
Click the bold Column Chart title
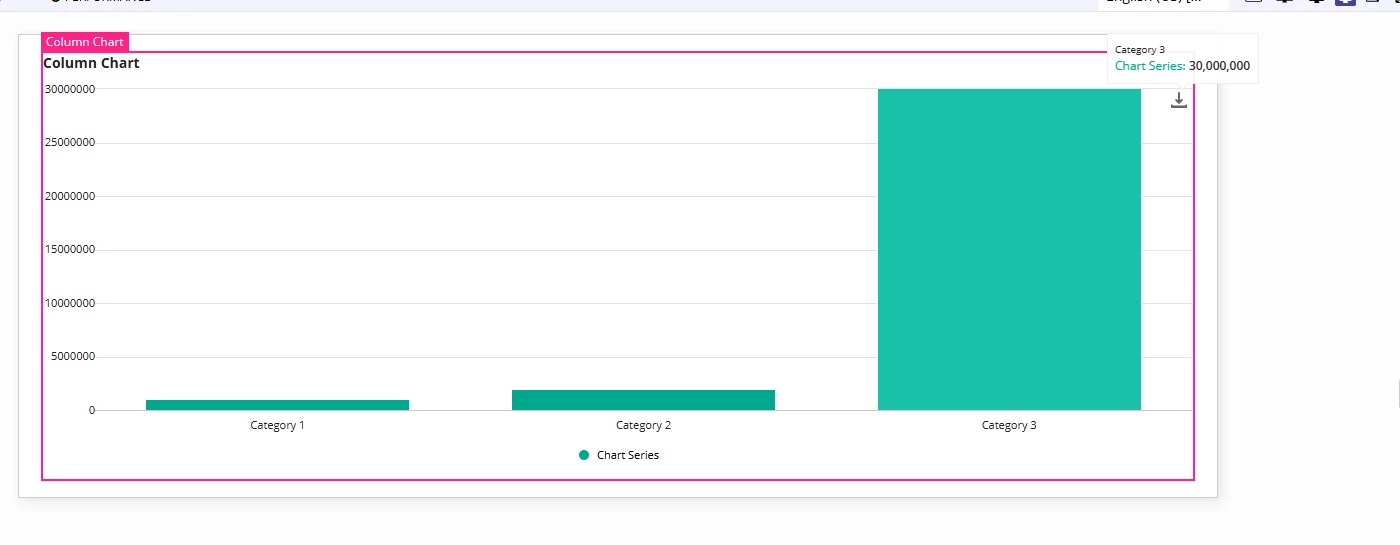(91, 63)
